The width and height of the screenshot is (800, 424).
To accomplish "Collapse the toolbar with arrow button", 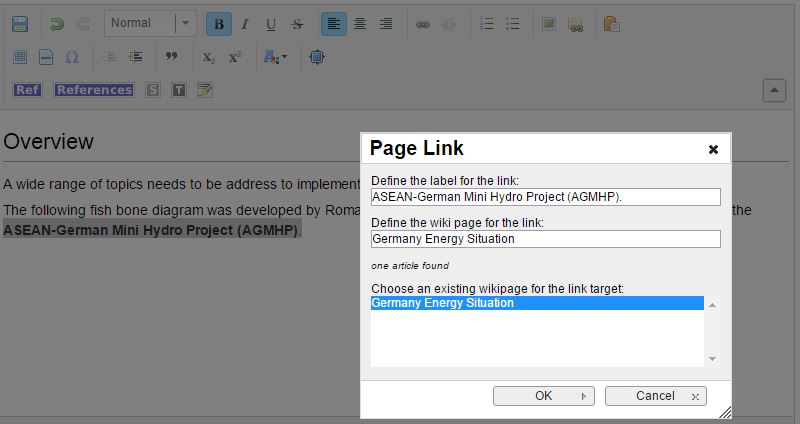I will pyautogui.click(x=774, y=90).
